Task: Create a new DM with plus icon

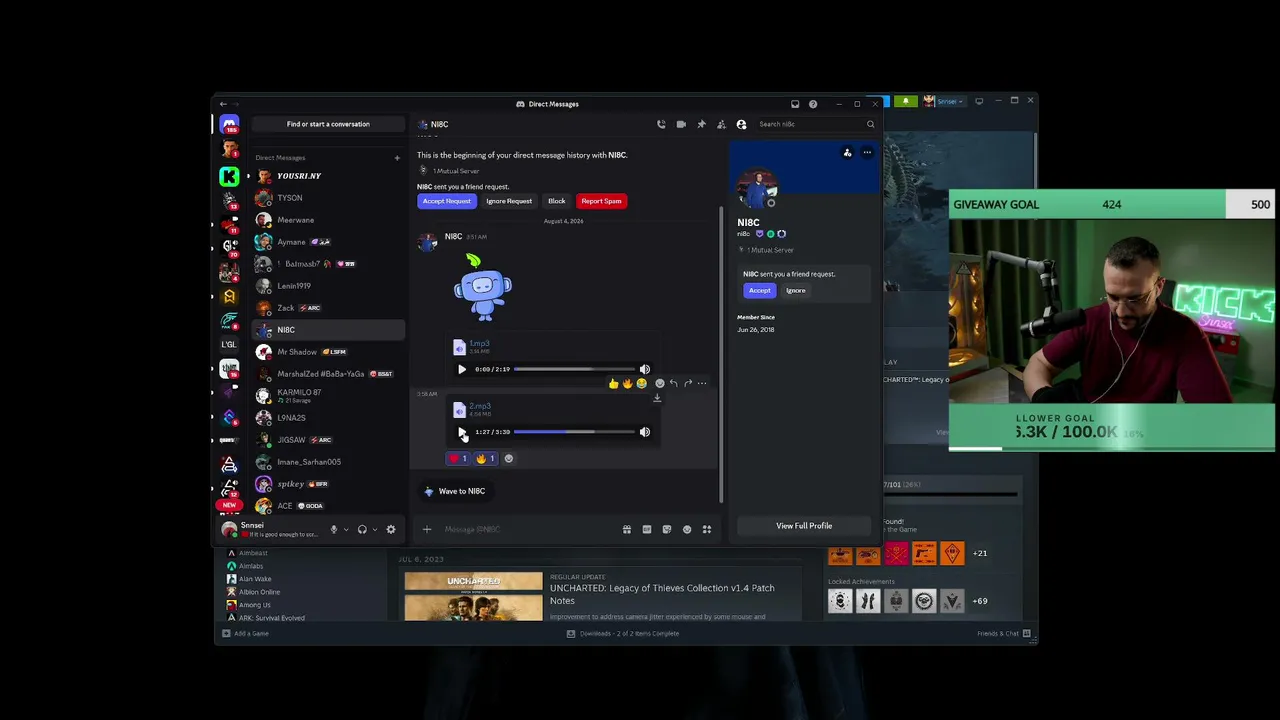Action: tap(397, 158)
